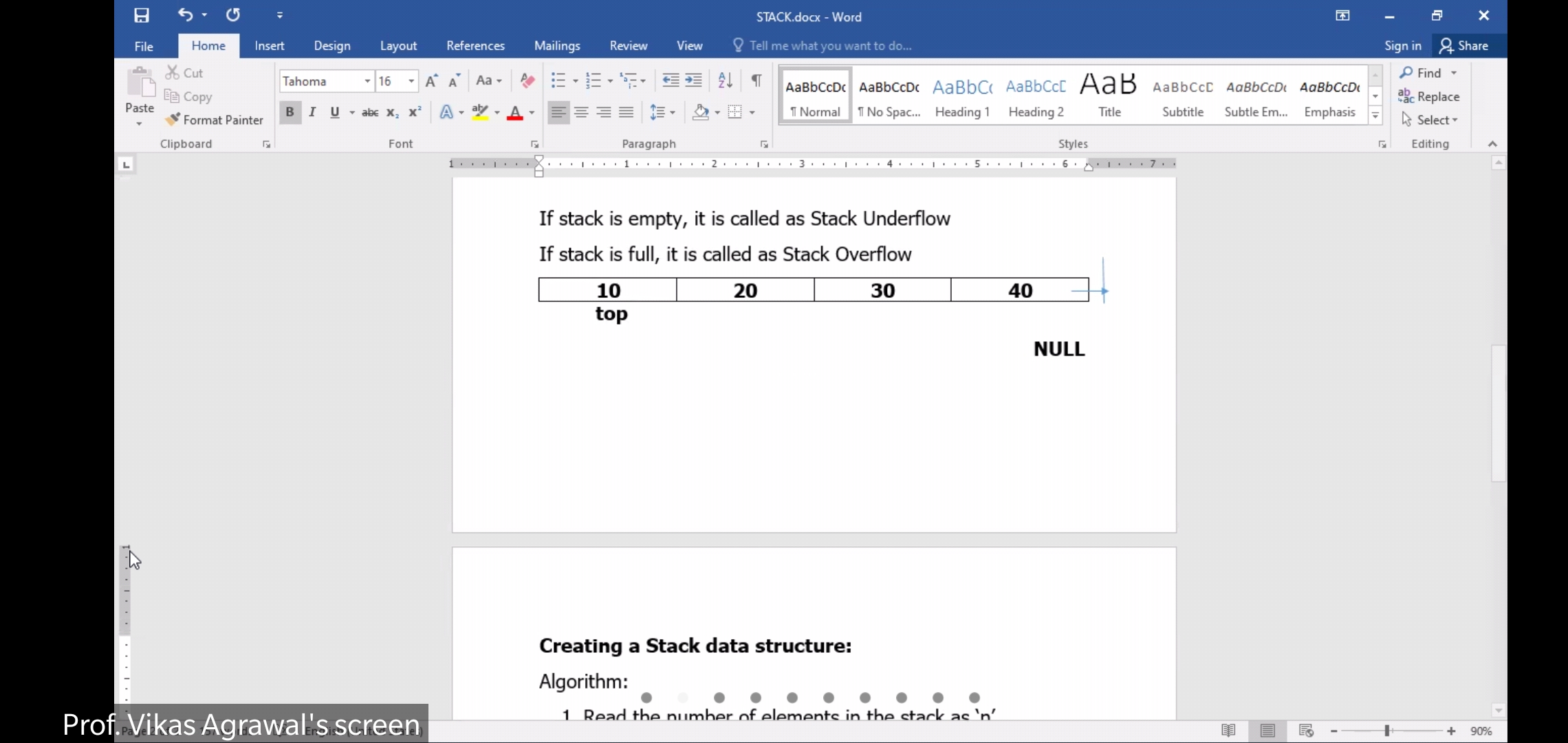
Task: Click the Grow Font icon
Action: click(x=431, y=81)
